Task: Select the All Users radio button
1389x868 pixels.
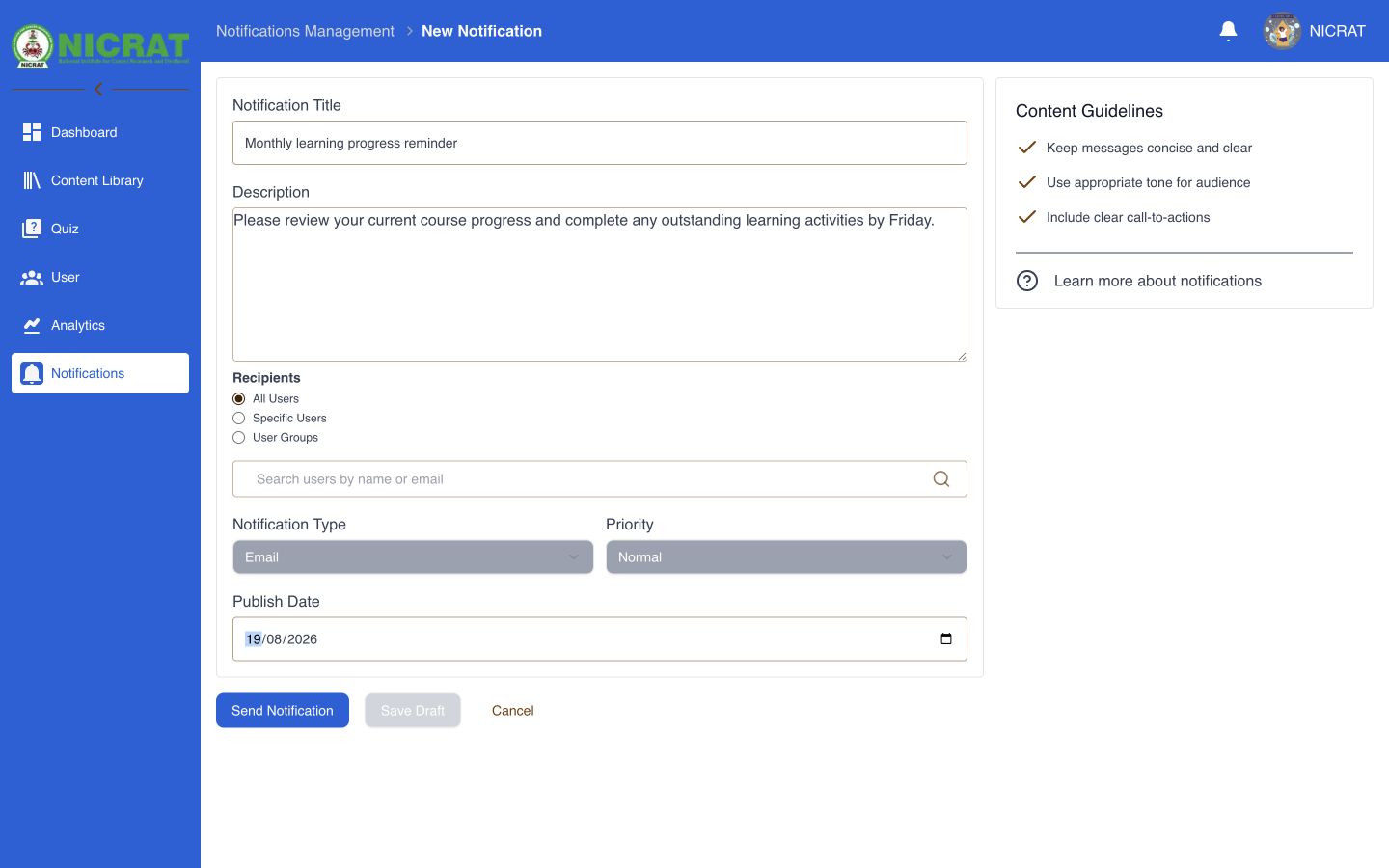Action: point(239,399)
